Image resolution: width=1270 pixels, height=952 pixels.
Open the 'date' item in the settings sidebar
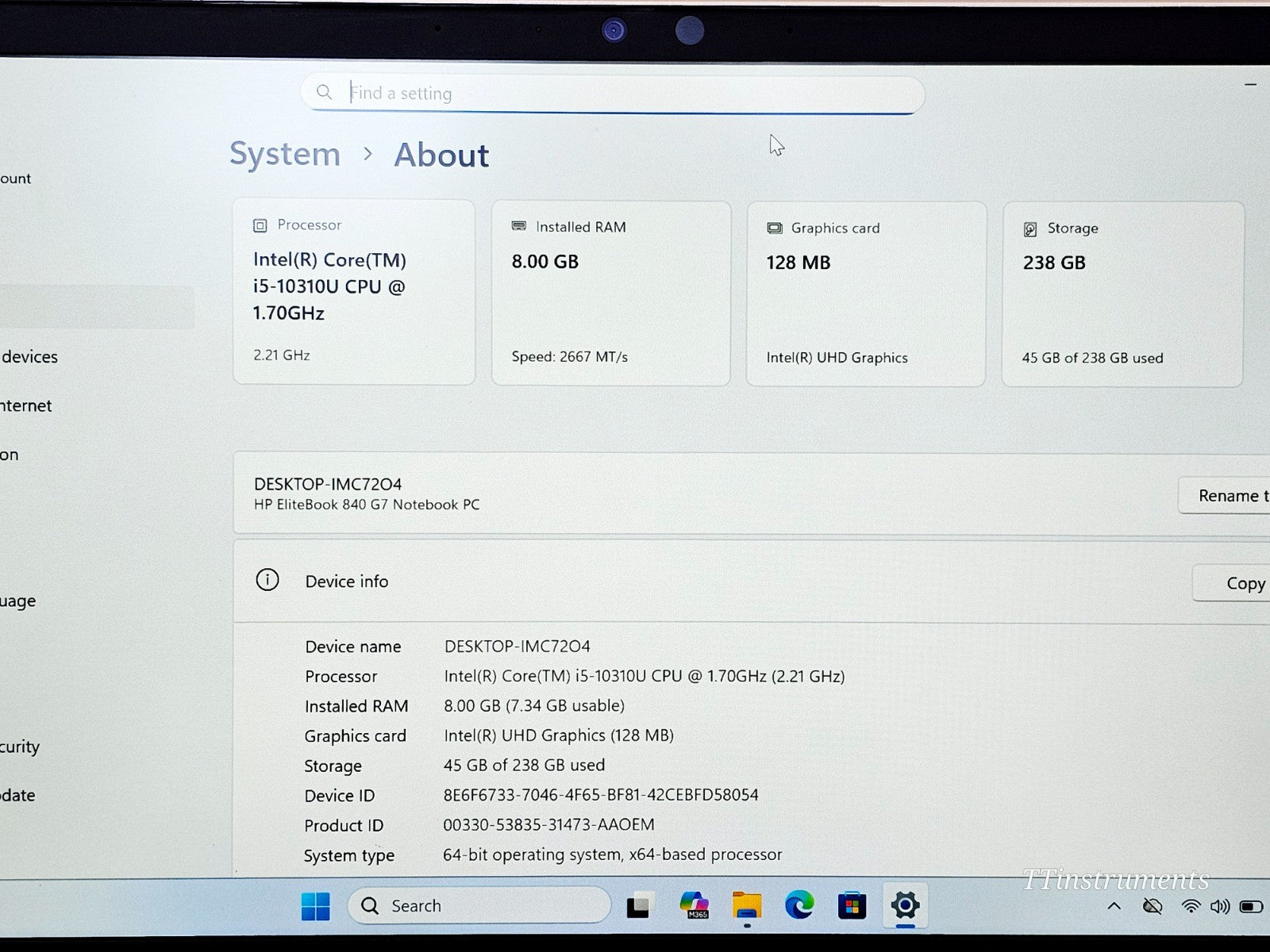point(18,796)
